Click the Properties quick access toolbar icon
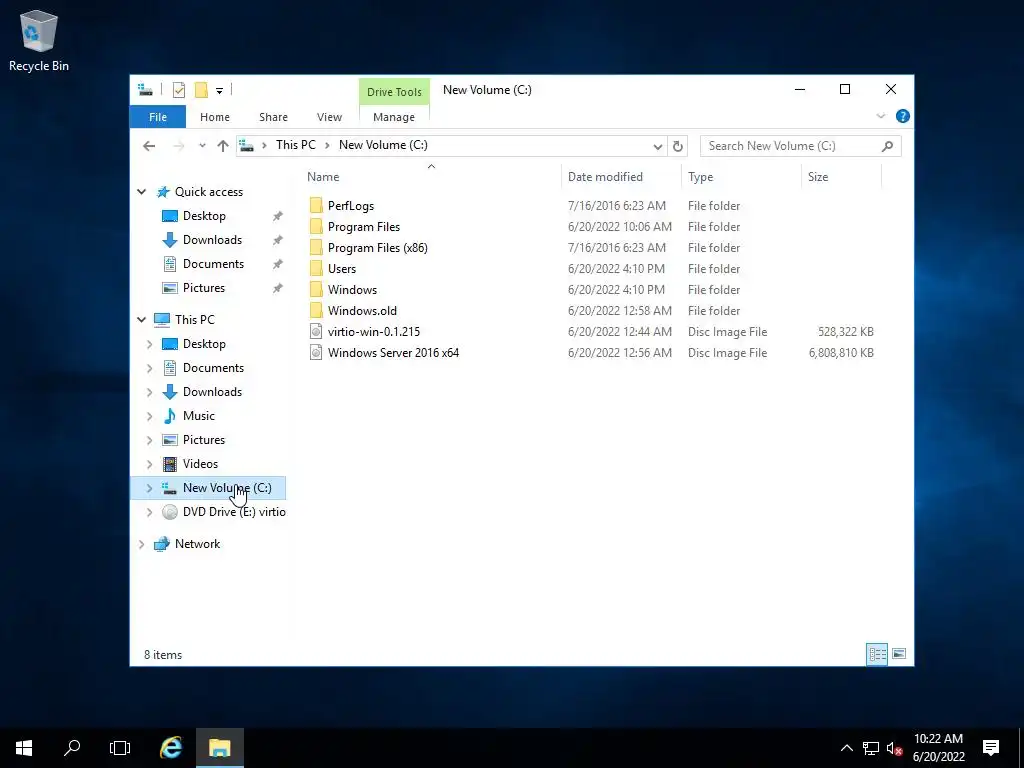Viewport: 1024px width, 768px height. [179, 90]
